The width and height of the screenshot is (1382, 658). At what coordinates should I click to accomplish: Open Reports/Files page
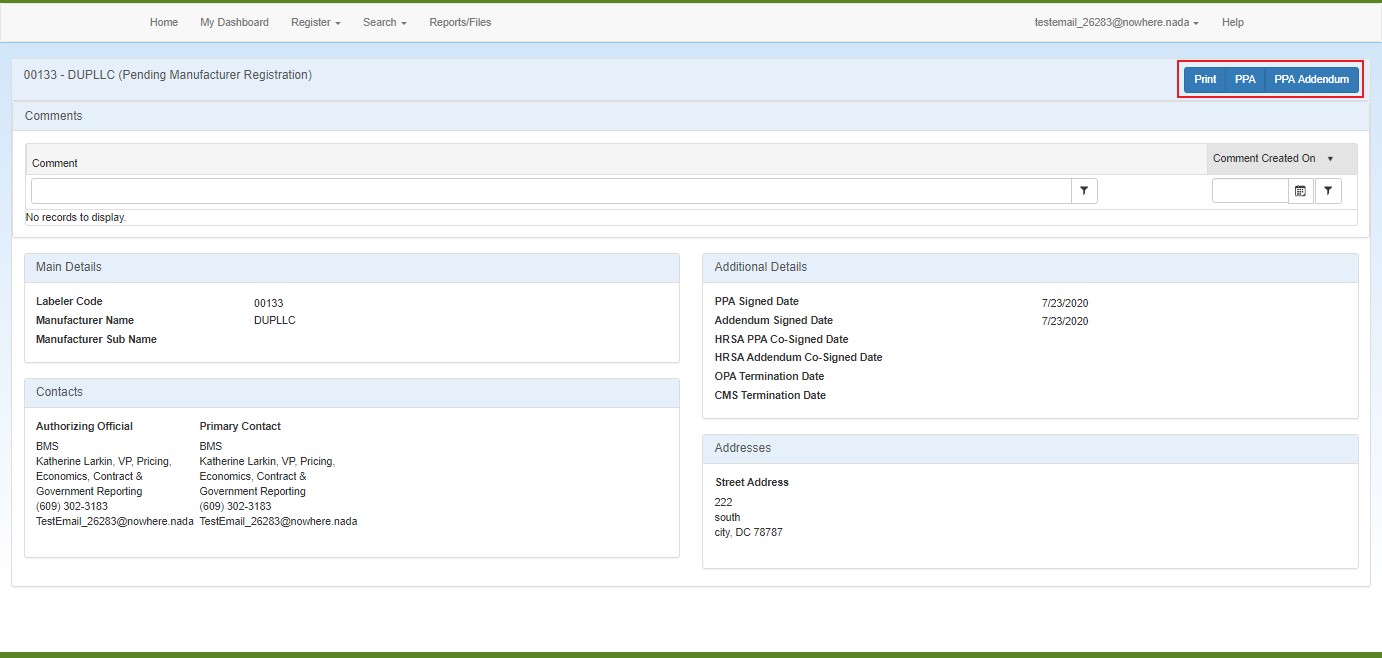460,22
